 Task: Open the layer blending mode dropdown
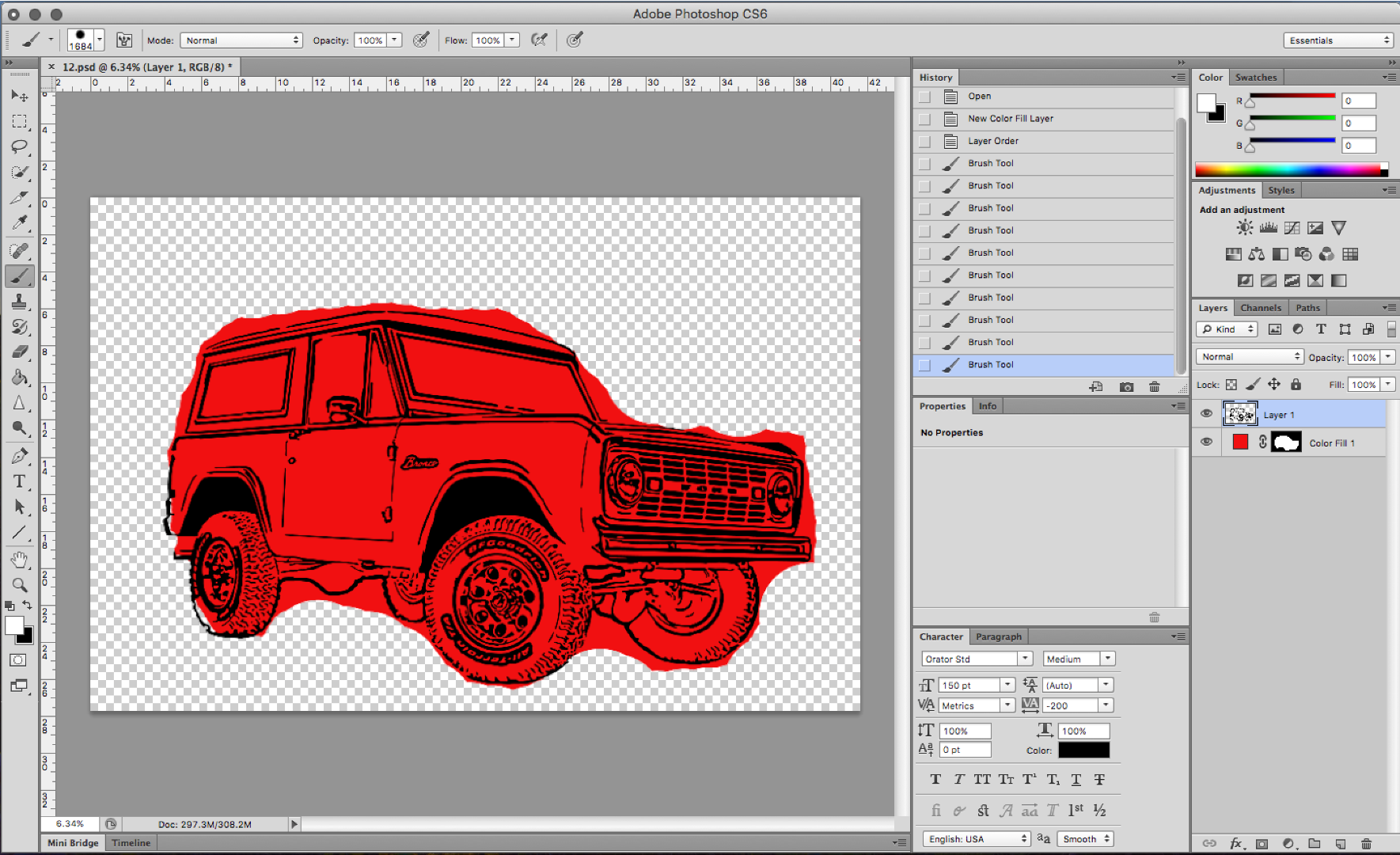[x=1249, y=356]
